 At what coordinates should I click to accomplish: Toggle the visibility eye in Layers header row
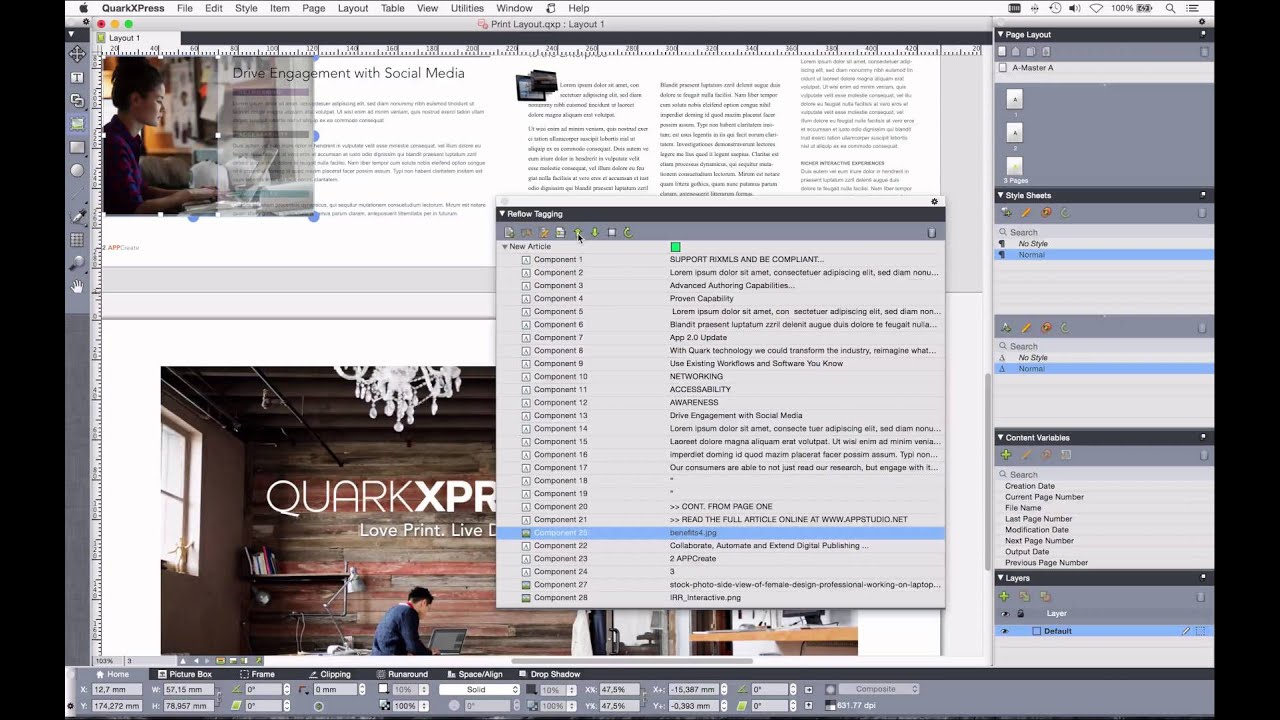tap(1004, 614)
